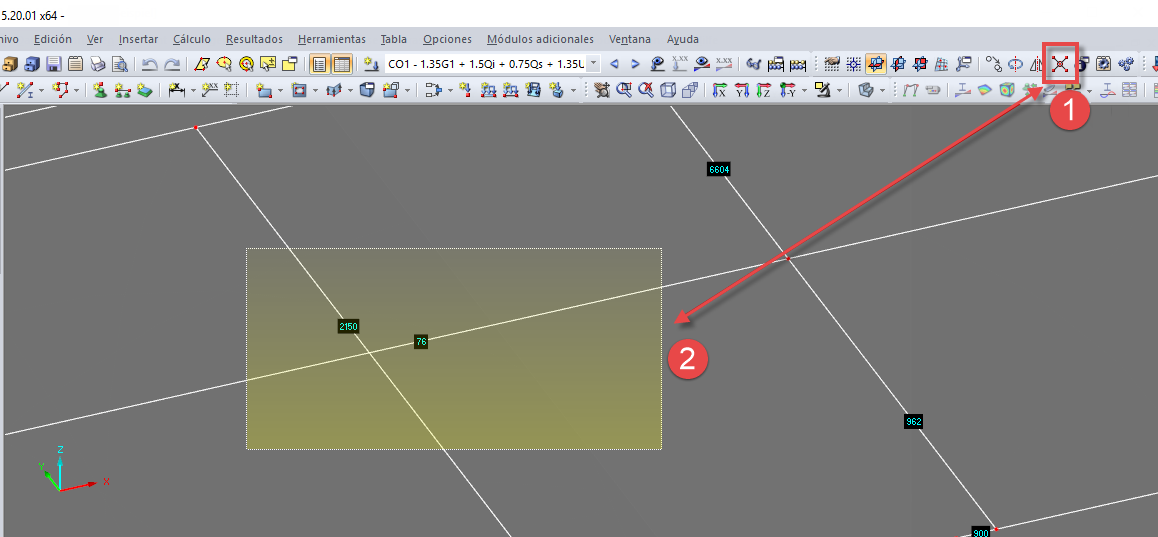Click the XYZ coordinate axes indicator
The image size is (1158, 537).
pos(72,470)
